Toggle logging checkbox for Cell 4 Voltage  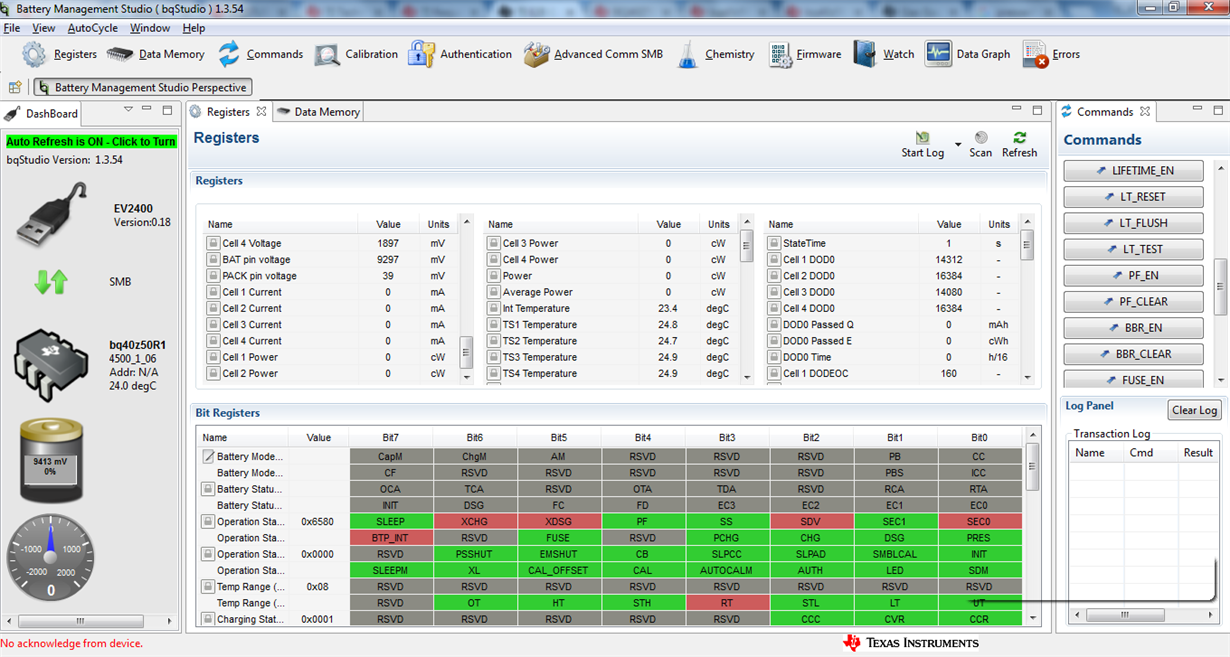pos(213,243)
